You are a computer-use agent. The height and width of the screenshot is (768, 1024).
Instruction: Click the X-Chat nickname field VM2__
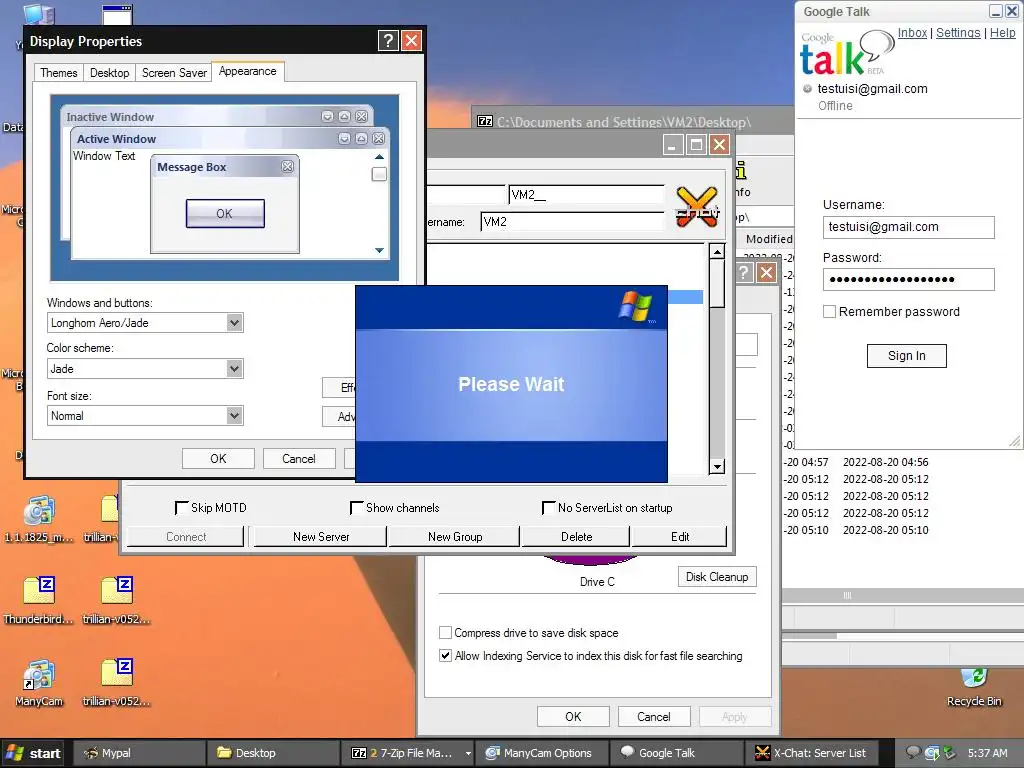tap(586, 195)
